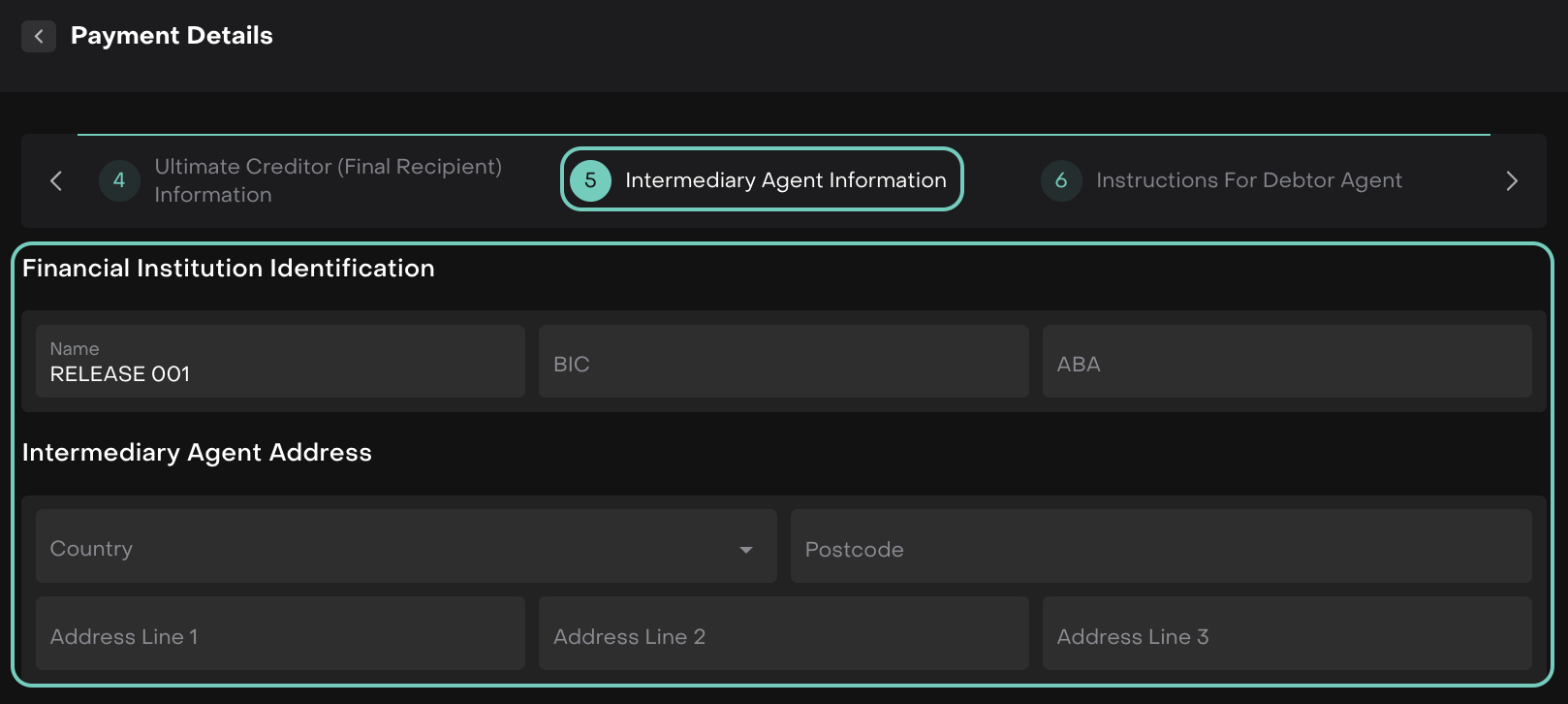Viewport: 1568px width, 704px height.
Task: Click the back arrow beside Payment Details
Action: tap(39, 37)
